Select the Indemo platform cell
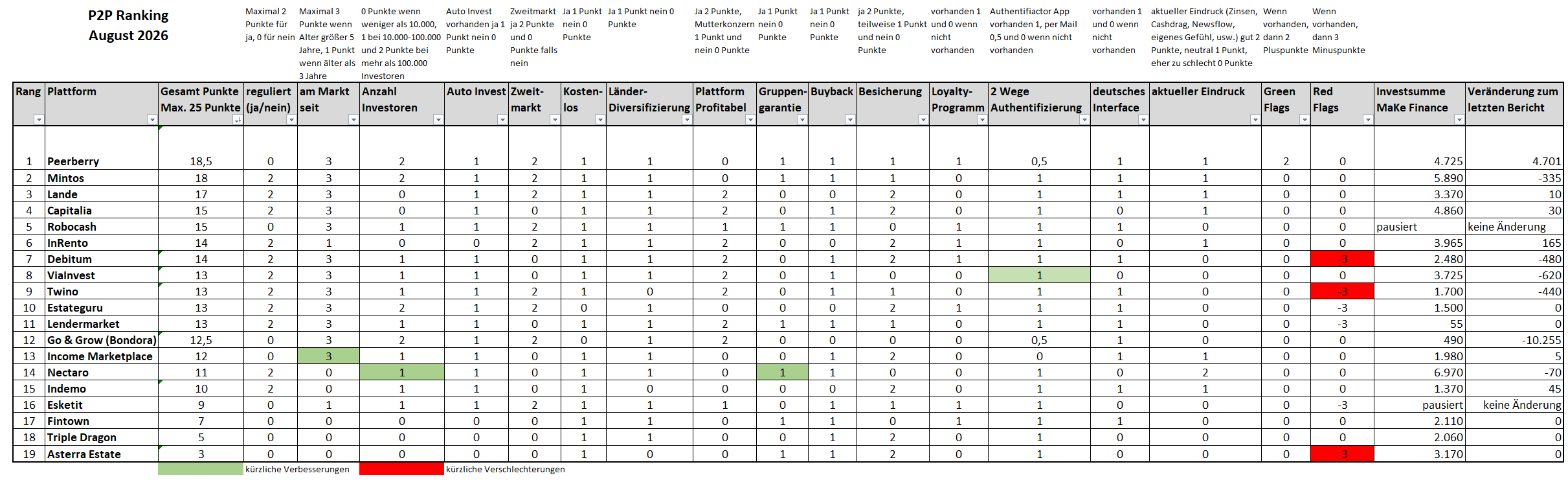The height and width of the screenshot is (482, 1568). (102, 389)
